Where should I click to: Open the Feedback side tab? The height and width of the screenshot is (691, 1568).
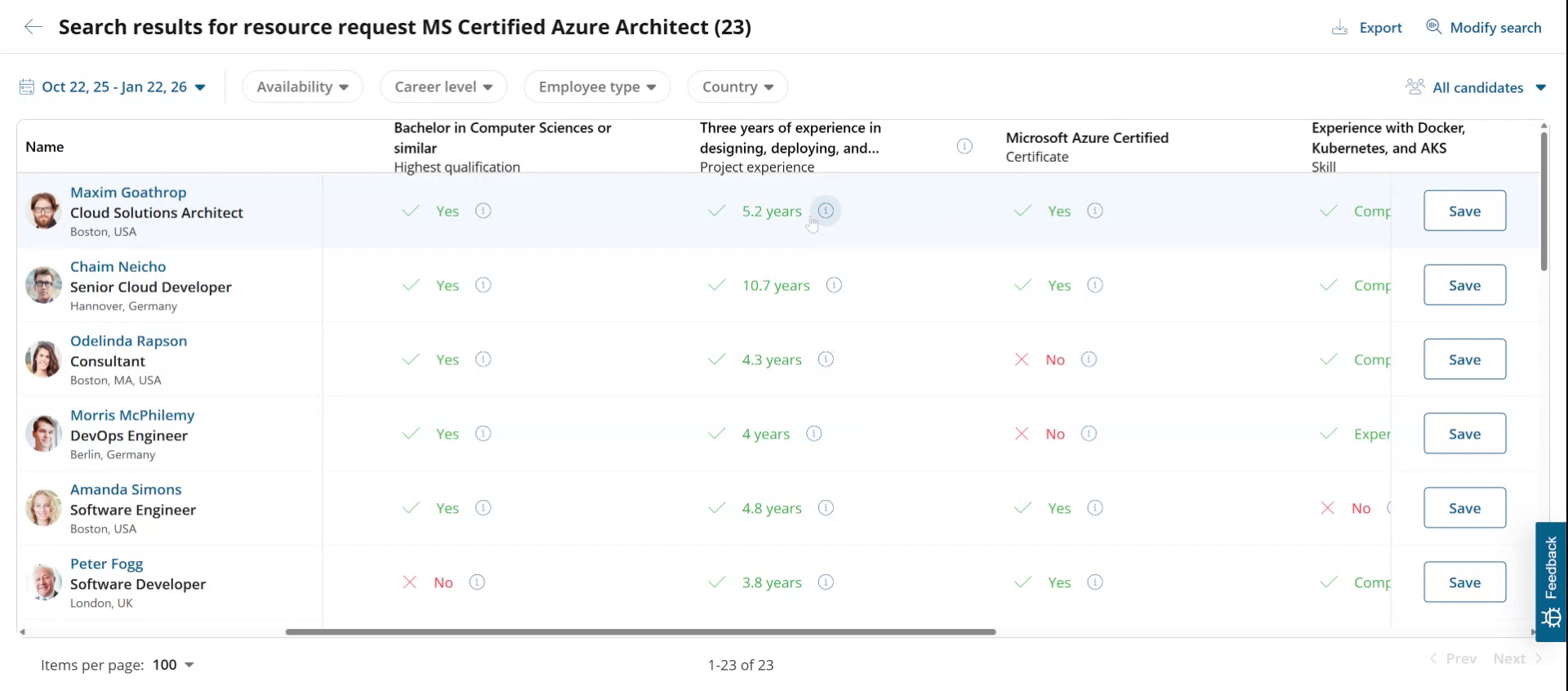click(1551, 582)
